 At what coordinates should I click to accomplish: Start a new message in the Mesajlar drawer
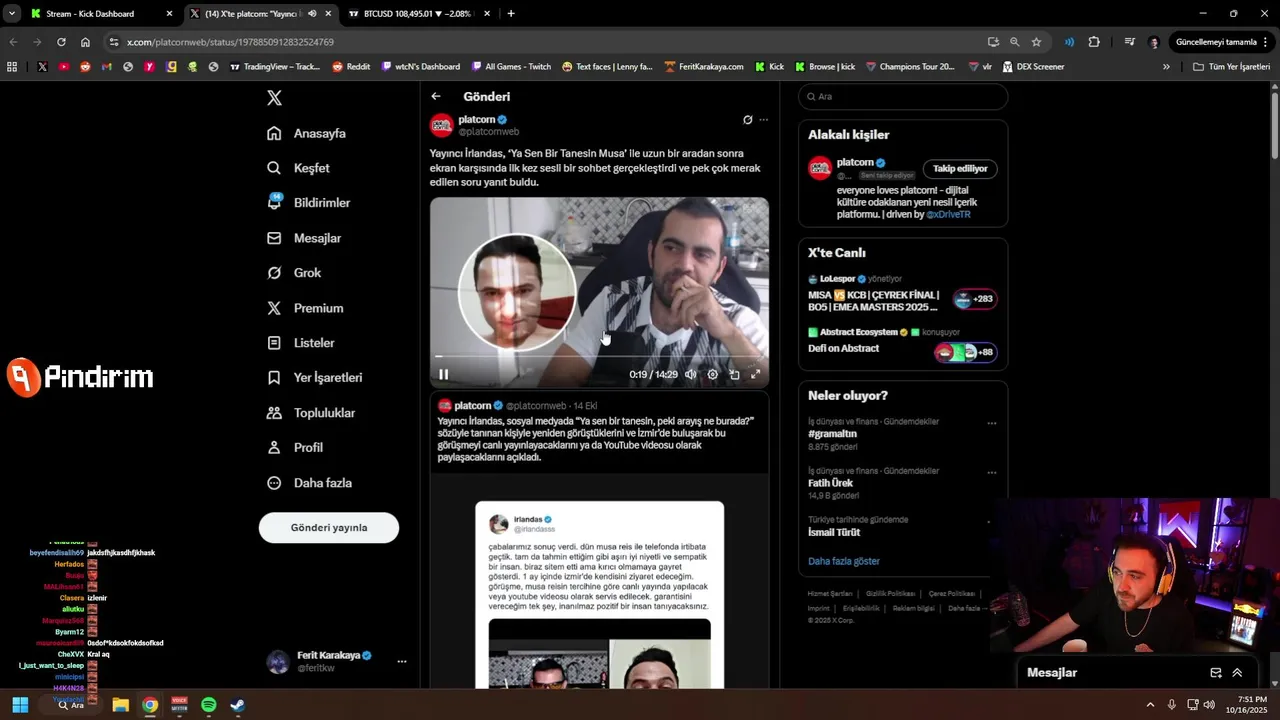tap(1216, 673)
